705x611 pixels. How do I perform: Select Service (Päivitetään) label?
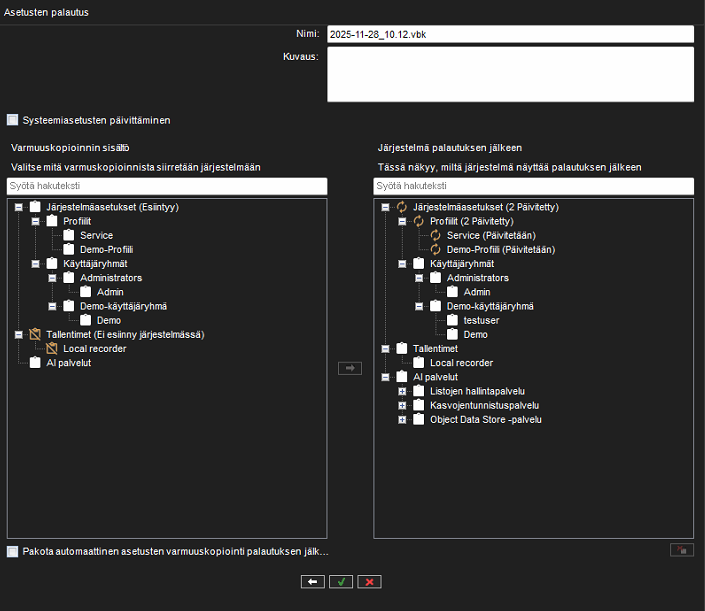pos(491,236)
